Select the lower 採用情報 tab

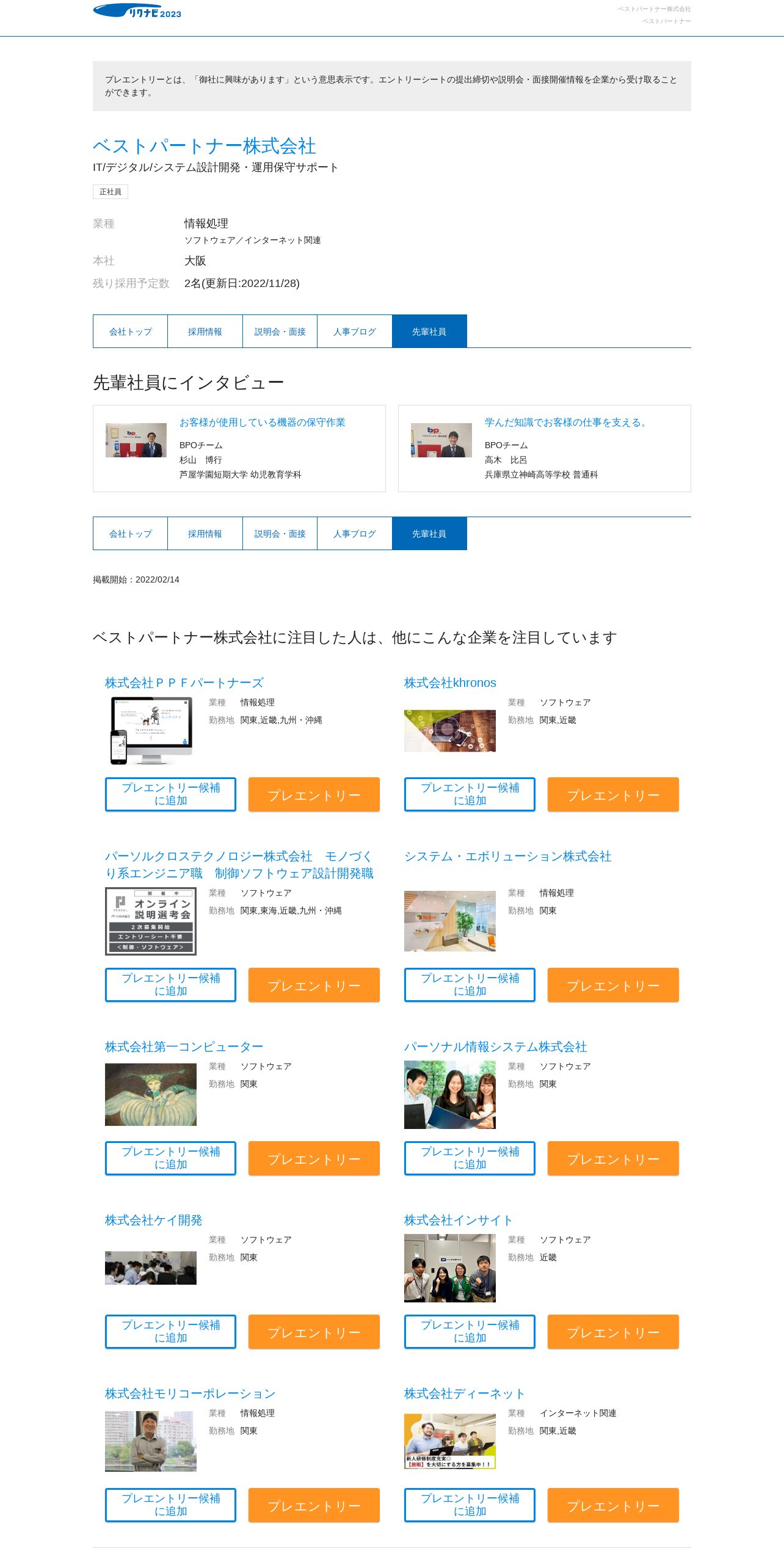tap(205, 534)
